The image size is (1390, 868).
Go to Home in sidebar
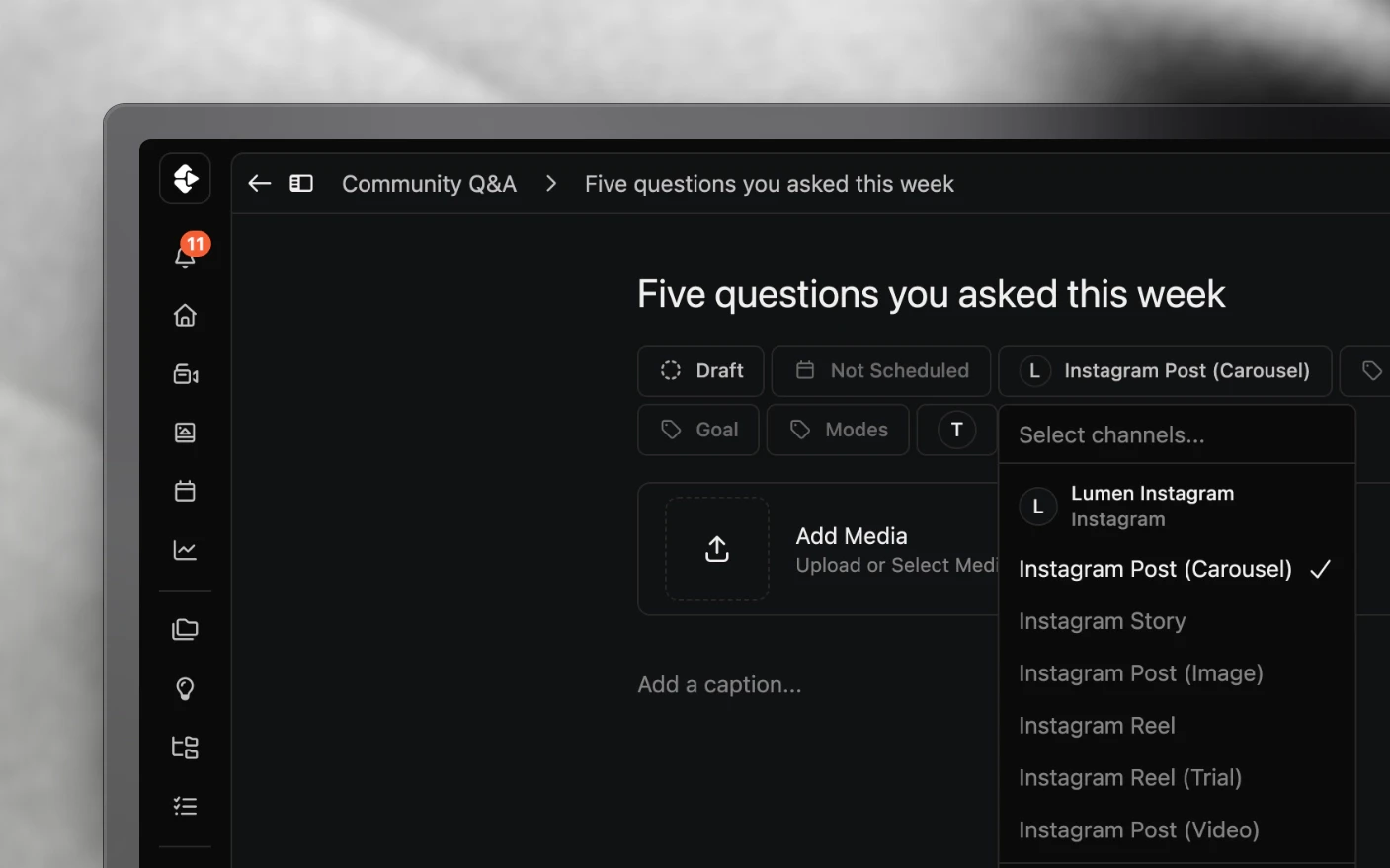(x=185, y=315)
